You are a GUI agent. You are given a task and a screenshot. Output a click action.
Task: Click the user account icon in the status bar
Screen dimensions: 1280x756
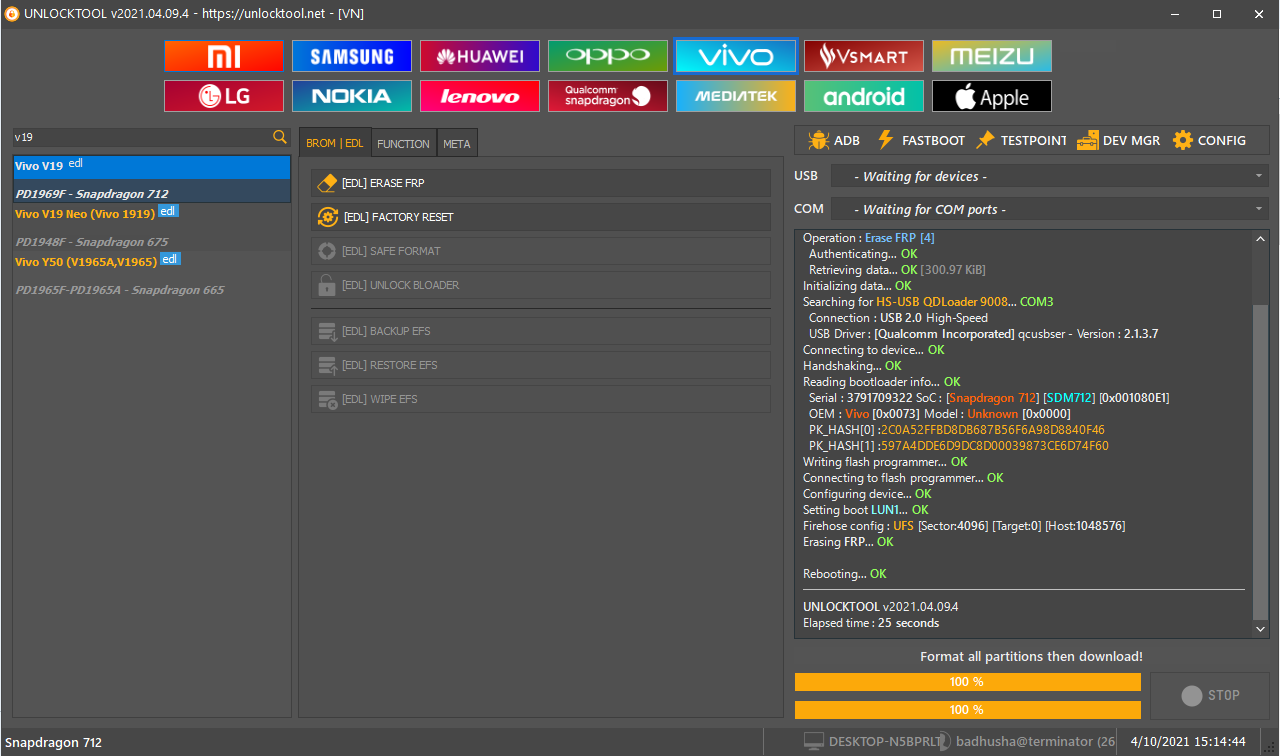pyautogui.click(x=942, y=742)
